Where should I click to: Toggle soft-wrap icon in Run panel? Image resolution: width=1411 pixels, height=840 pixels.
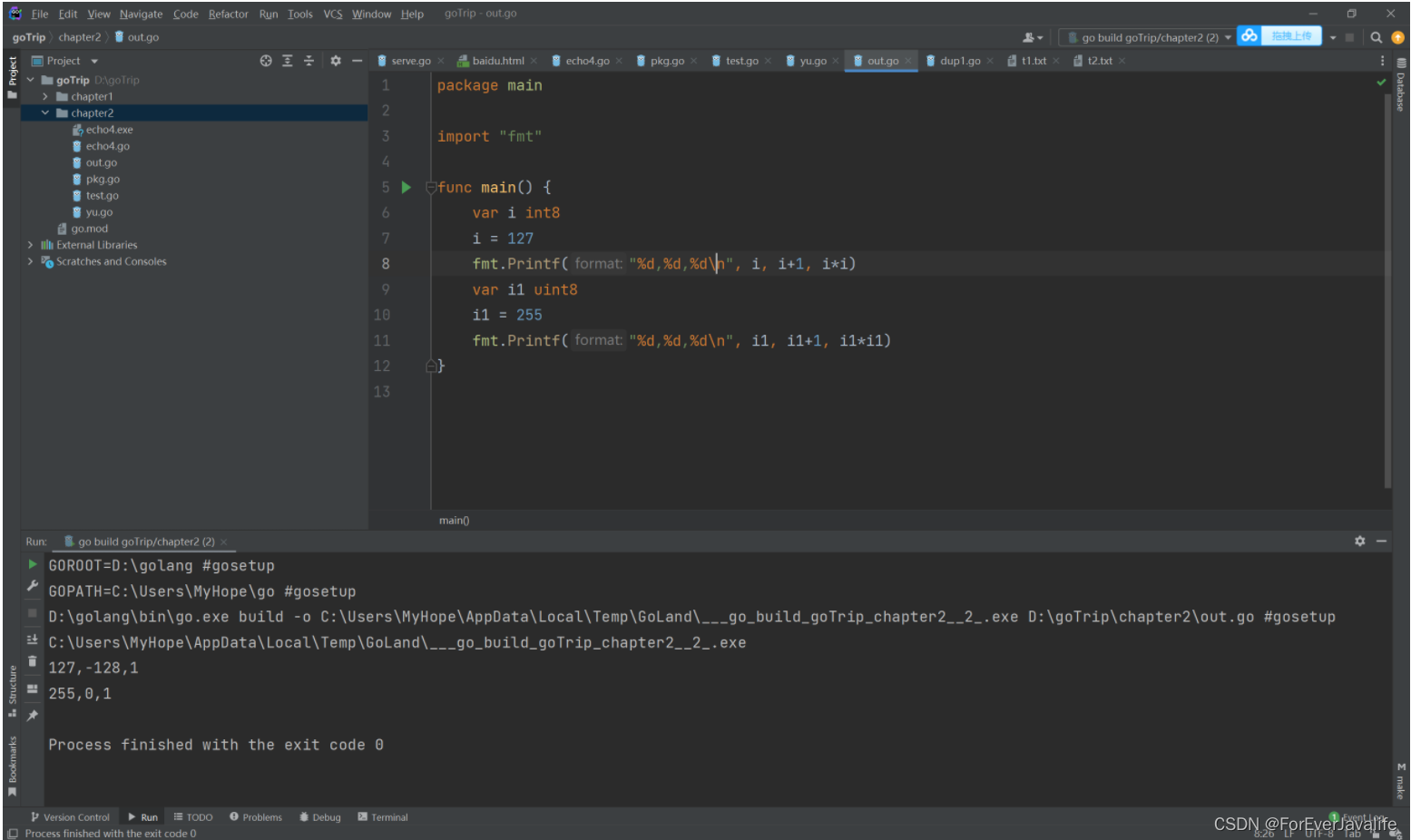pos(33,639)
